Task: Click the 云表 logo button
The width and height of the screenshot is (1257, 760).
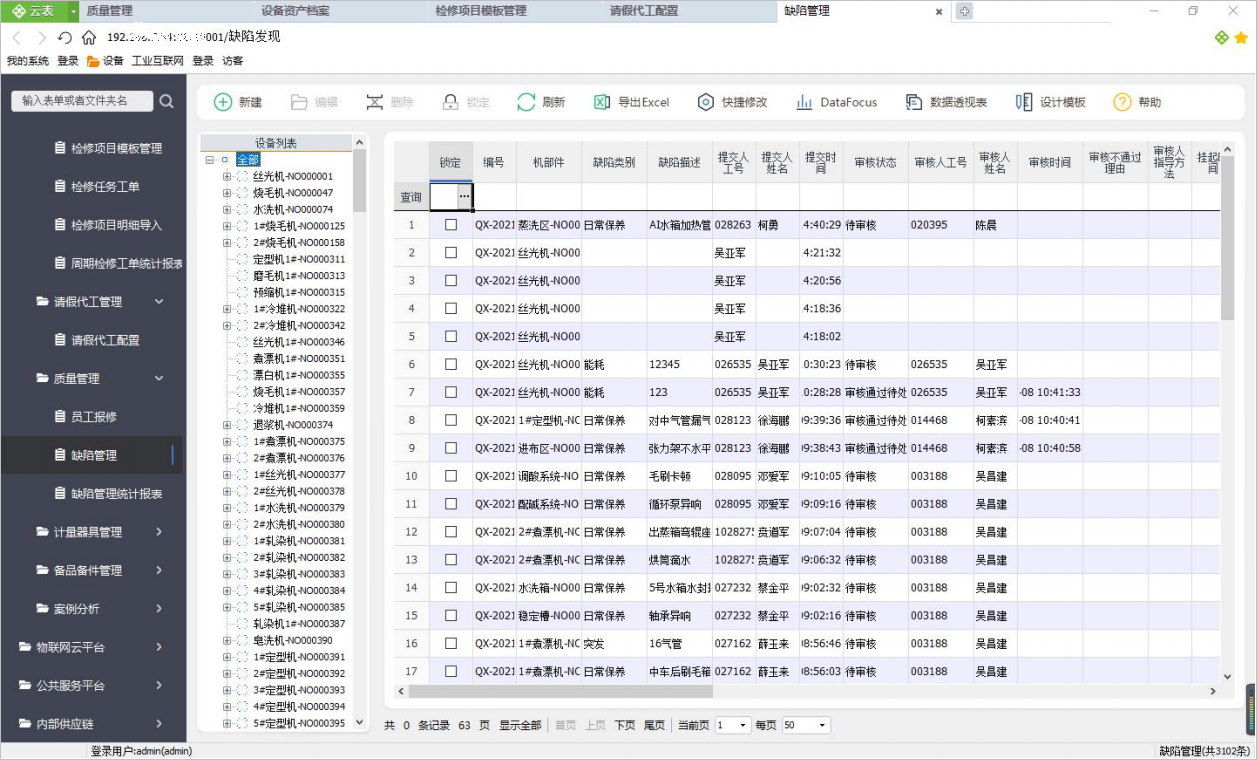Action: [35, 11]
